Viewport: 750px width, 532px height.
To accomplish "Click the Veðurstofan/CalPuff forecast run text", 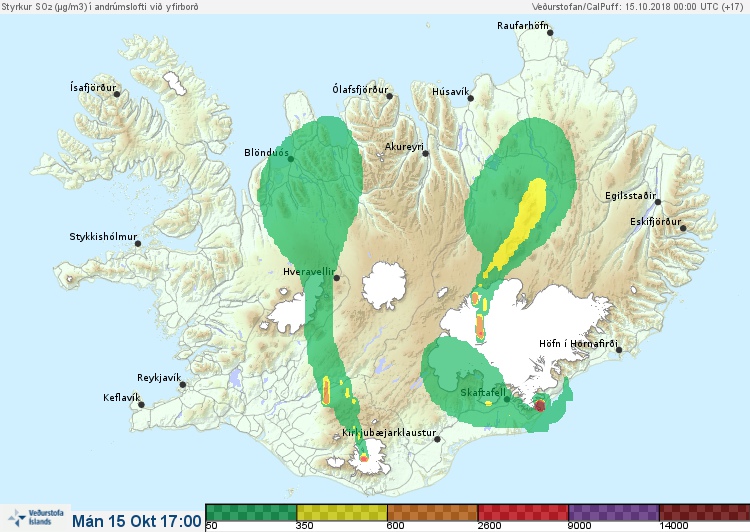I will pyautogui.click(x=638, y=7).
